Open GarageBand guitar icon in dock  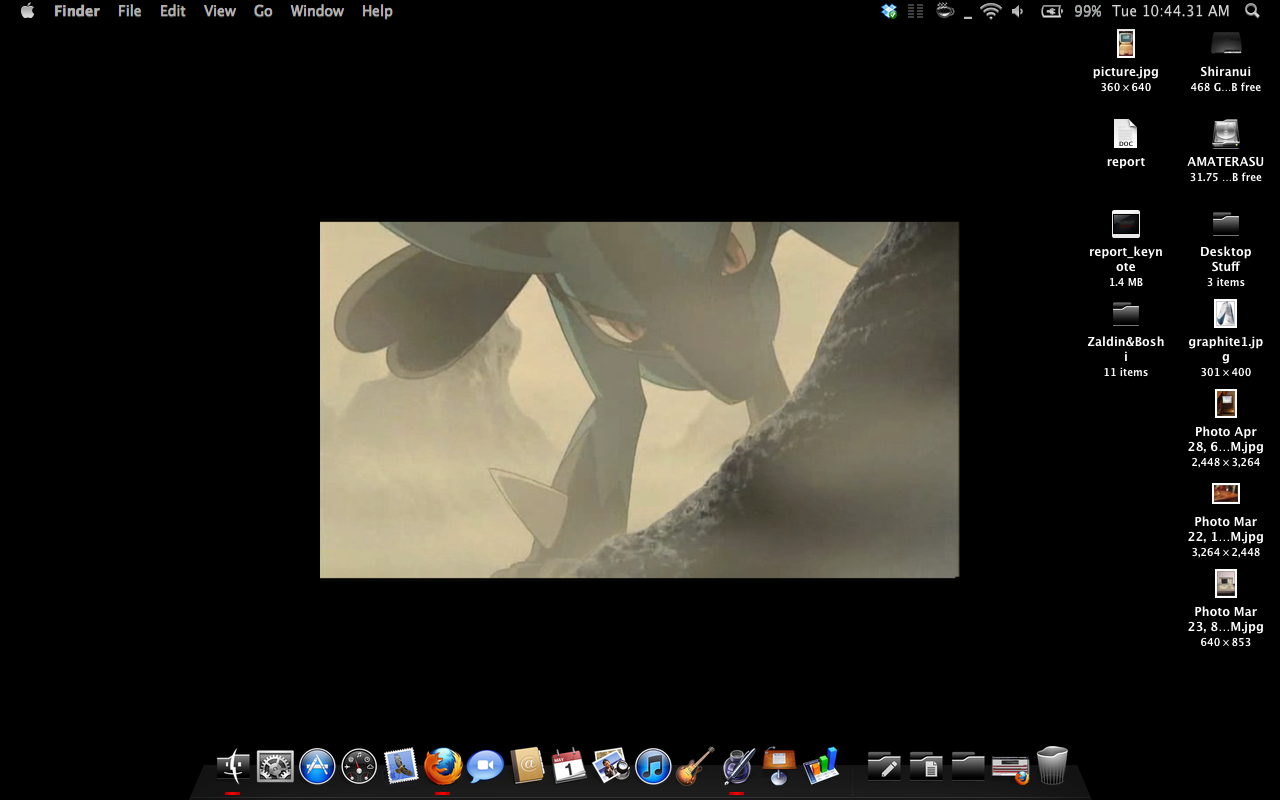tap(695, 767)
